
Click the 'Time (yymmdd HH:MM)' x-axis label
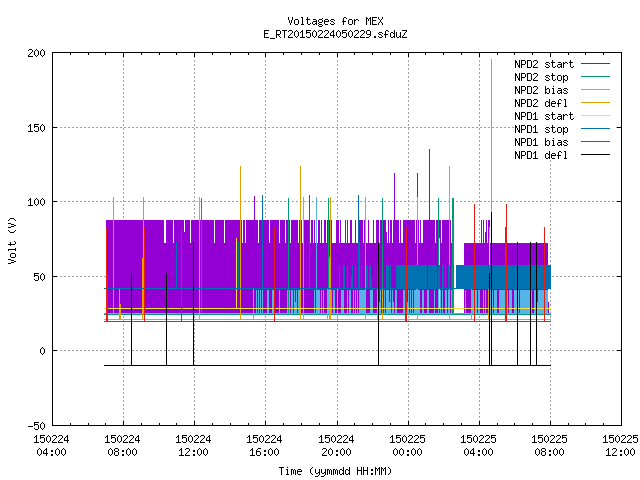click(x=335, y=471)
